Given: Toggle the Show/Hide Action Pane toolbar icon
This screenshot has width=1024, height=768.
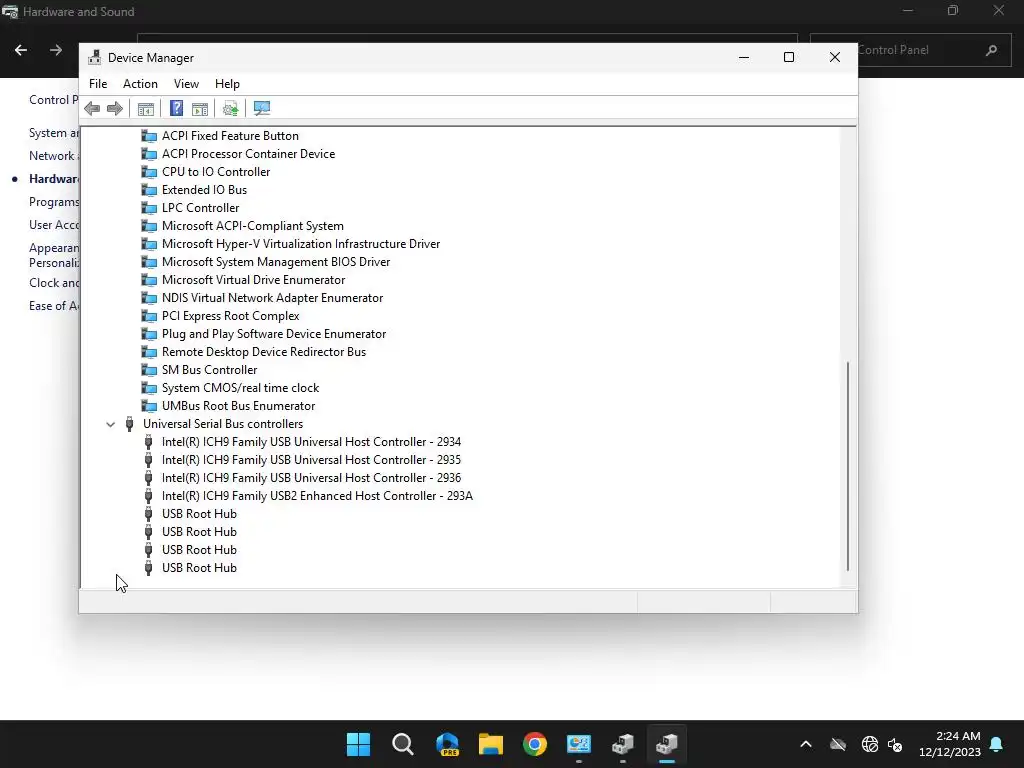Looking at the screenshot, I should coord(200,108).
